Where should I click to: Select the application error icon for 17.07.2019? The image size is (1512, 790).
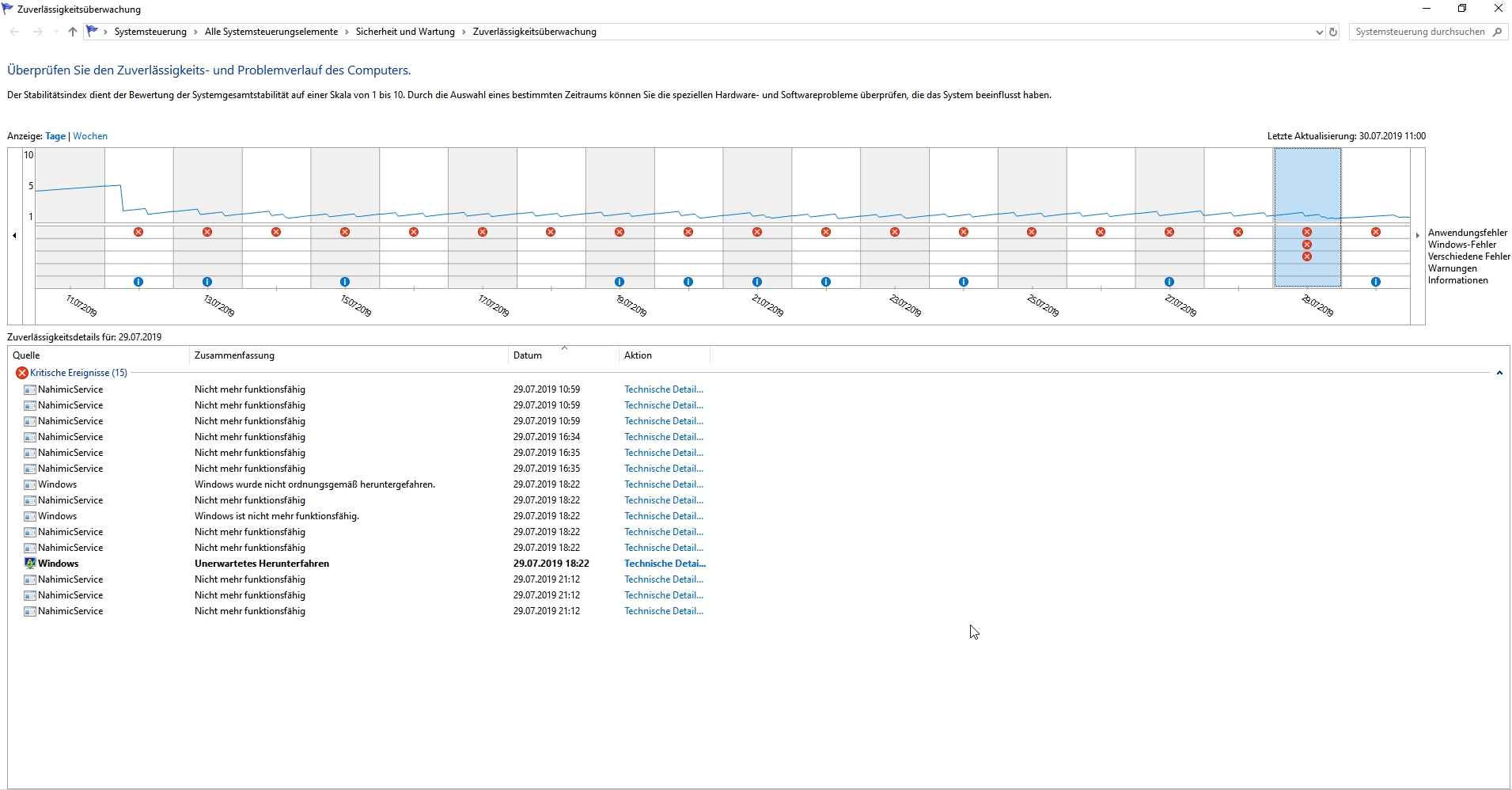(483, 232)
